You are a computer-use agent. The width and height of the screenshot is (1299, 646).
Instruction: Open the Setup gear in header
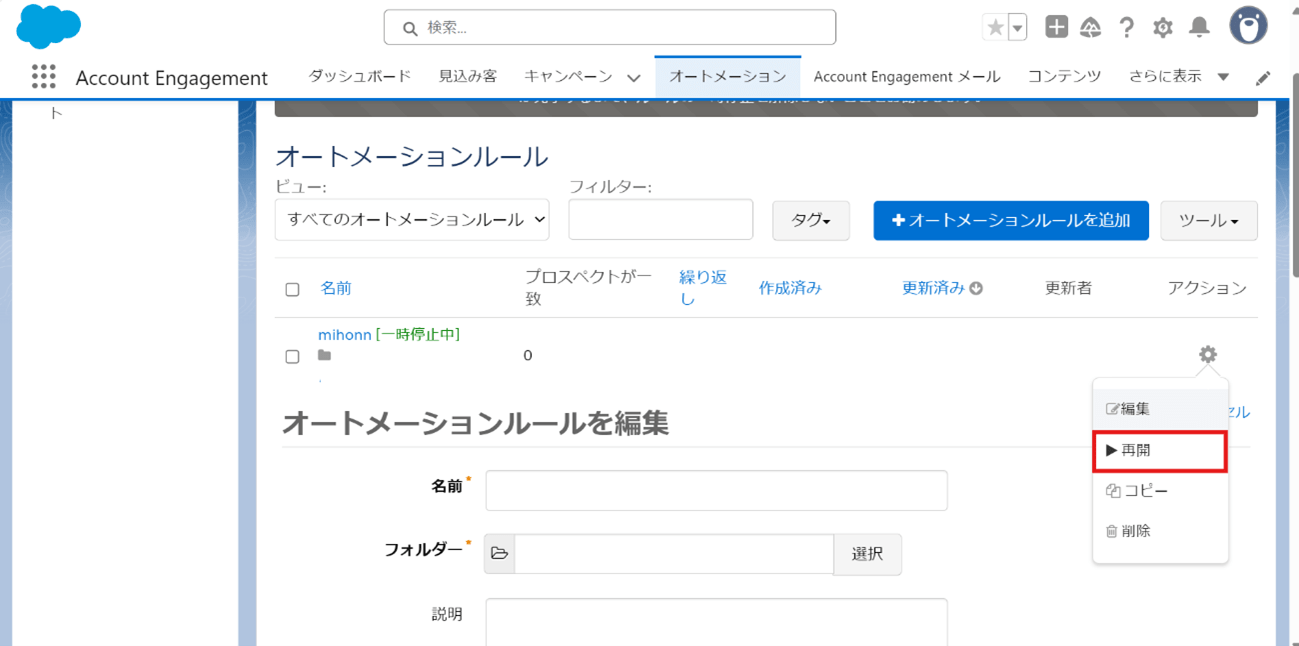pyautogui.click(x=1162, y=28)
